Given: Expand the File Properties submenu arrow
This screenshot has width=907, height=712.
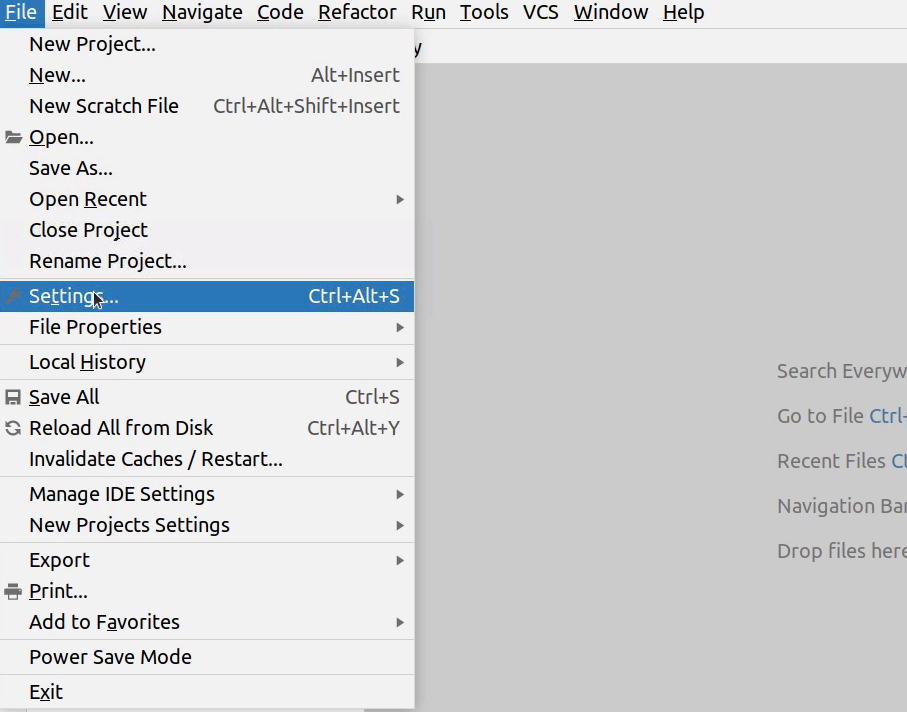Looking at the screenshot, I should (400, 327).
